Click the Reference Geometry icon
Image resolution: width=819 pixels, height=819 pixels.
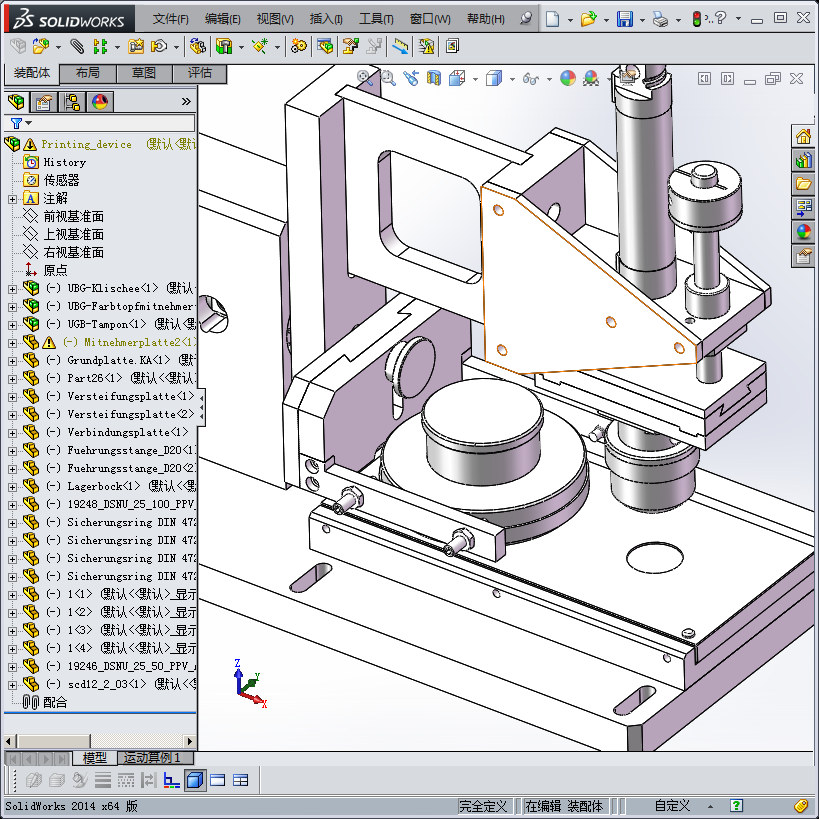coord(260,46)
